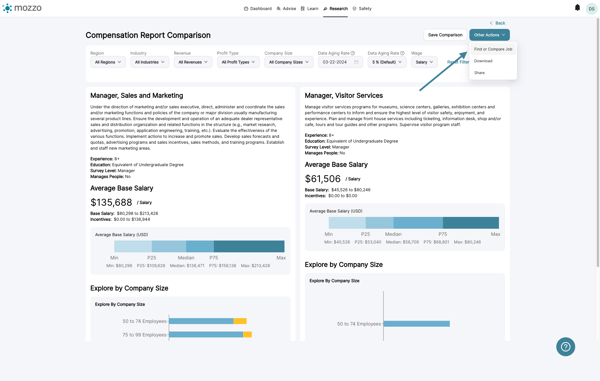Image resolution: width=600 pixels, height=381 pixels.
Task: Select Share from Other Actions menu
Action: (x=479, y=73)
